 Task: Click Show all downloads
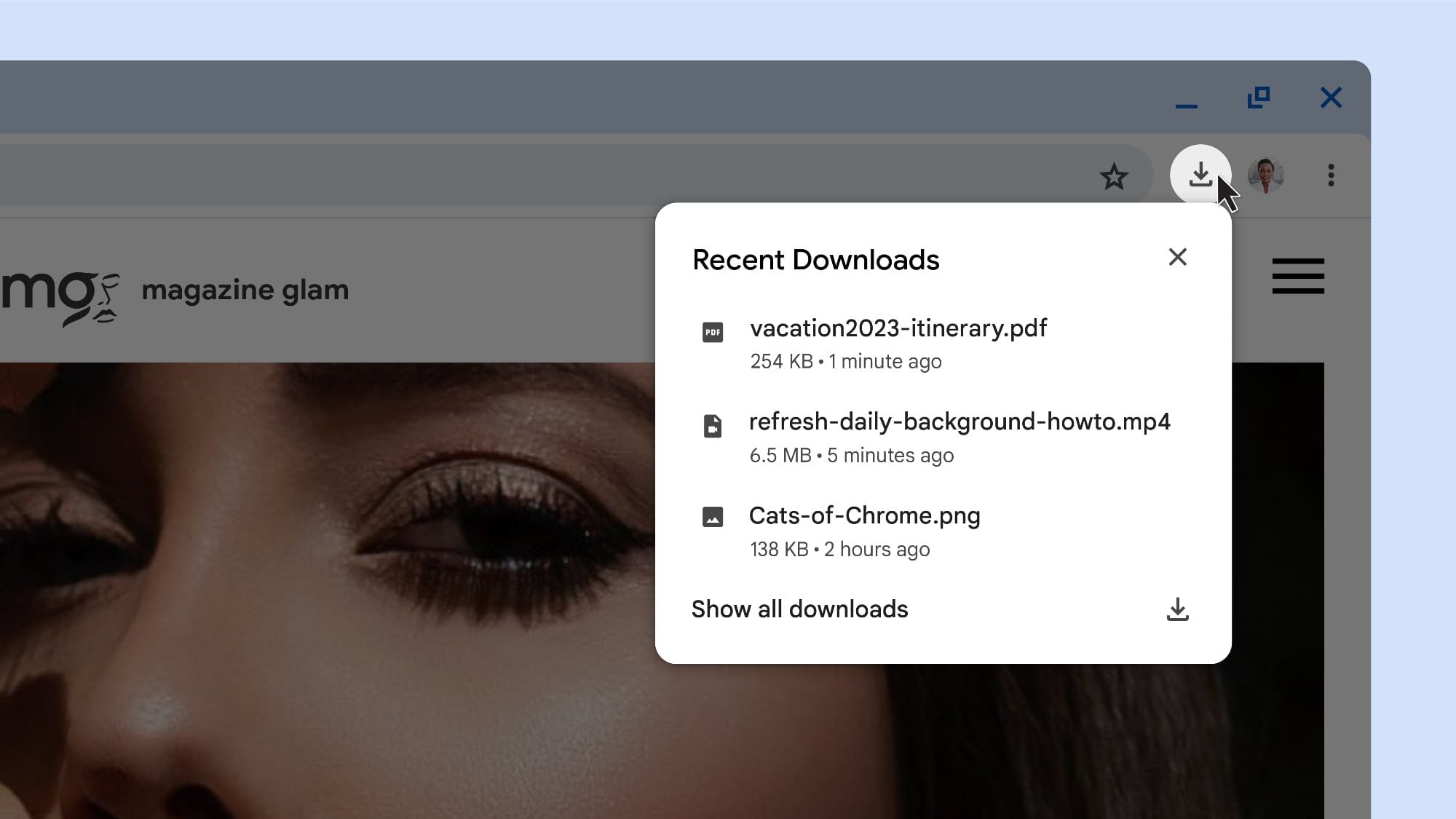[799, 610]
